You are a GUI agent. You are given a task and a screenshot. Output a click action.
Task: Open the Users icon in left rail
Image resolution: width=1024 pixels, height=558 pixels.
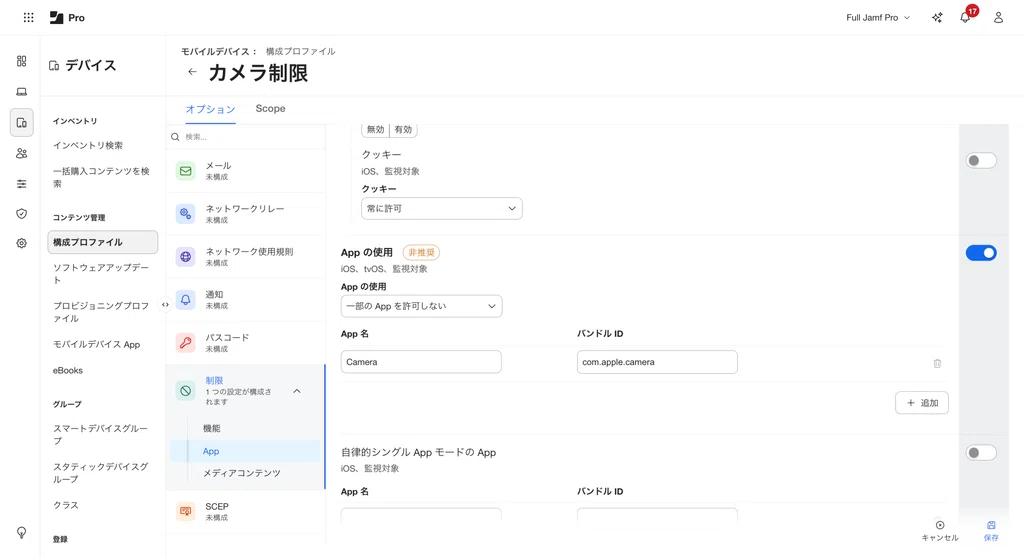click(x=22, y=153)
